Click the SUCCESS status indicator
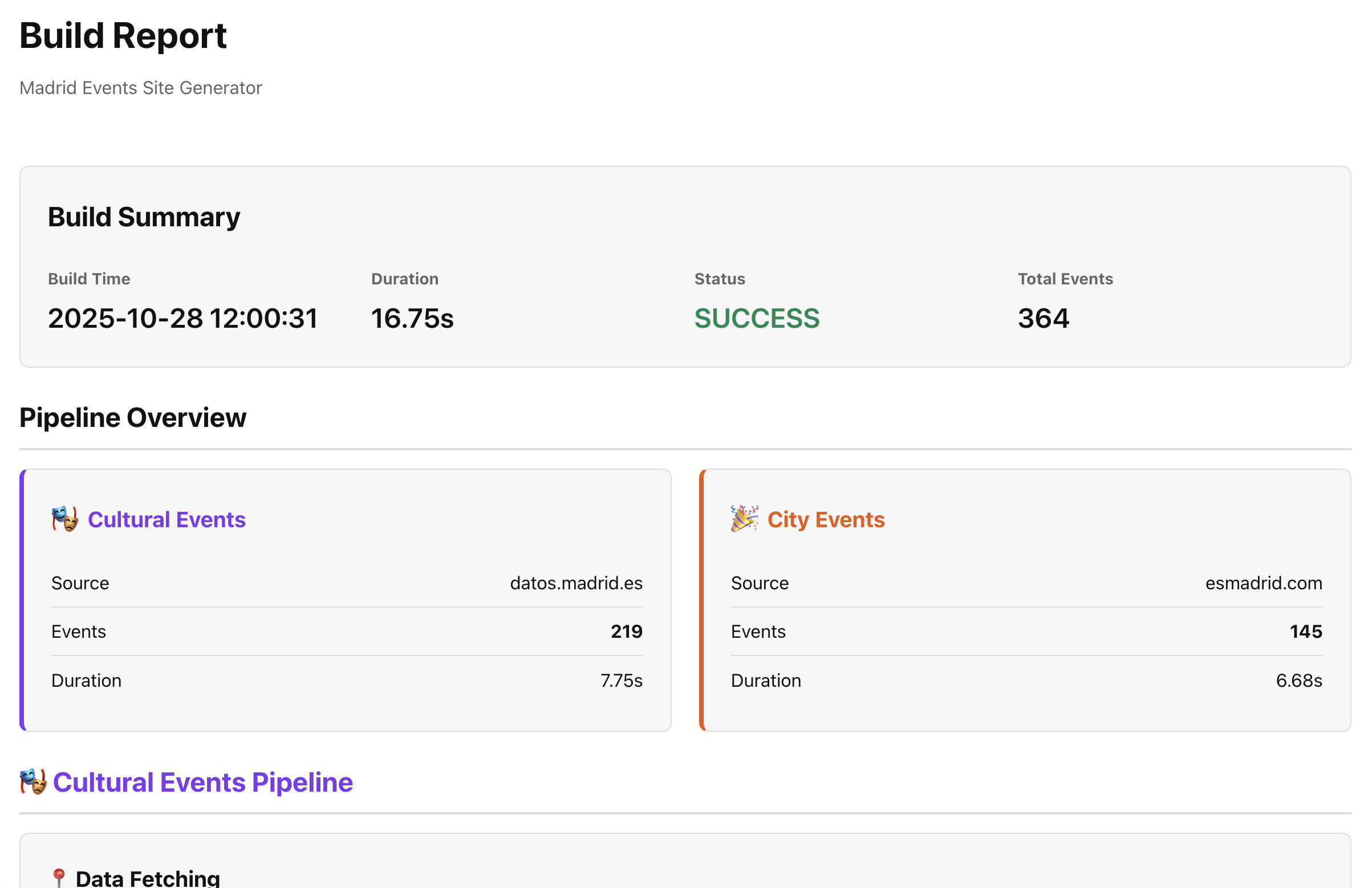This screenshot has width=1372, height=888. (757, 318)
